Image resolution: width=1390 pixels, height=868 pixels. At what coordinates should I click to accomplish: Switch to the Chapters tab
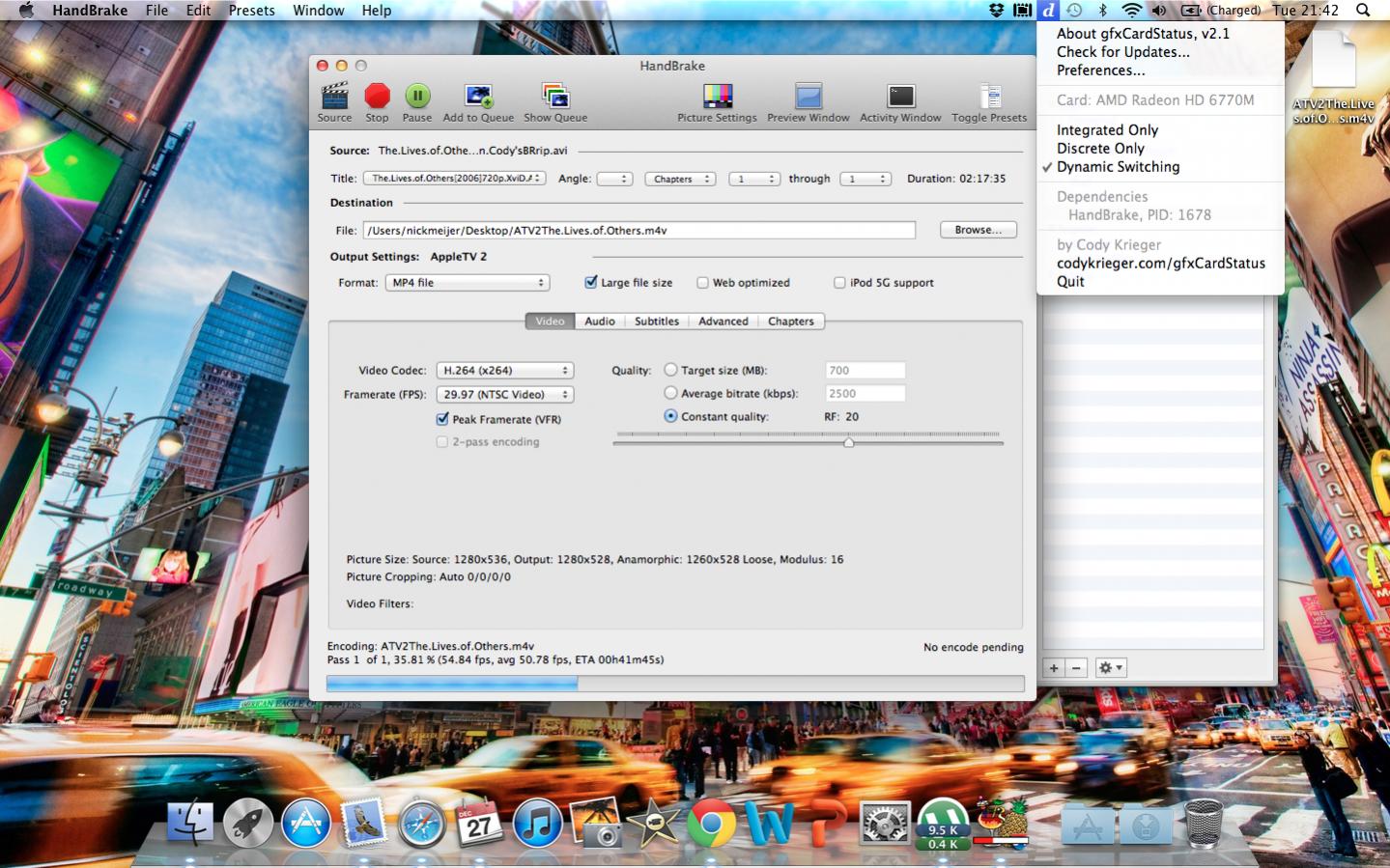(791, 322)
